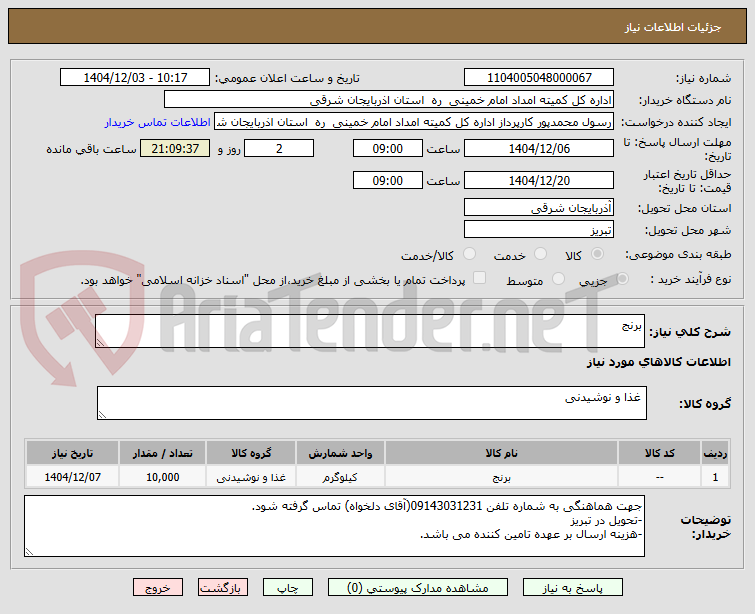The image size is (755, 614).
Task: Click the جزئیات اطلاعات نیاز header title
Action: [673, 27]
